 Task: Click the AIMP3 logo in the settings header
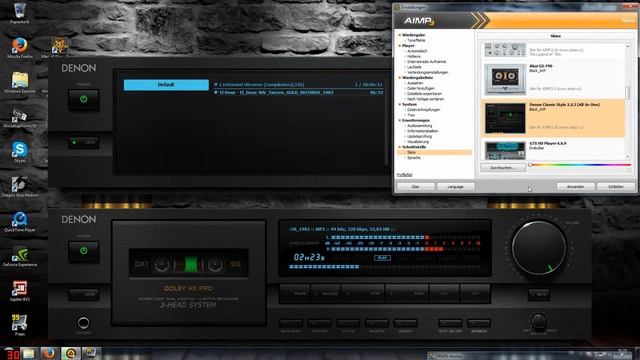(419, 21)
